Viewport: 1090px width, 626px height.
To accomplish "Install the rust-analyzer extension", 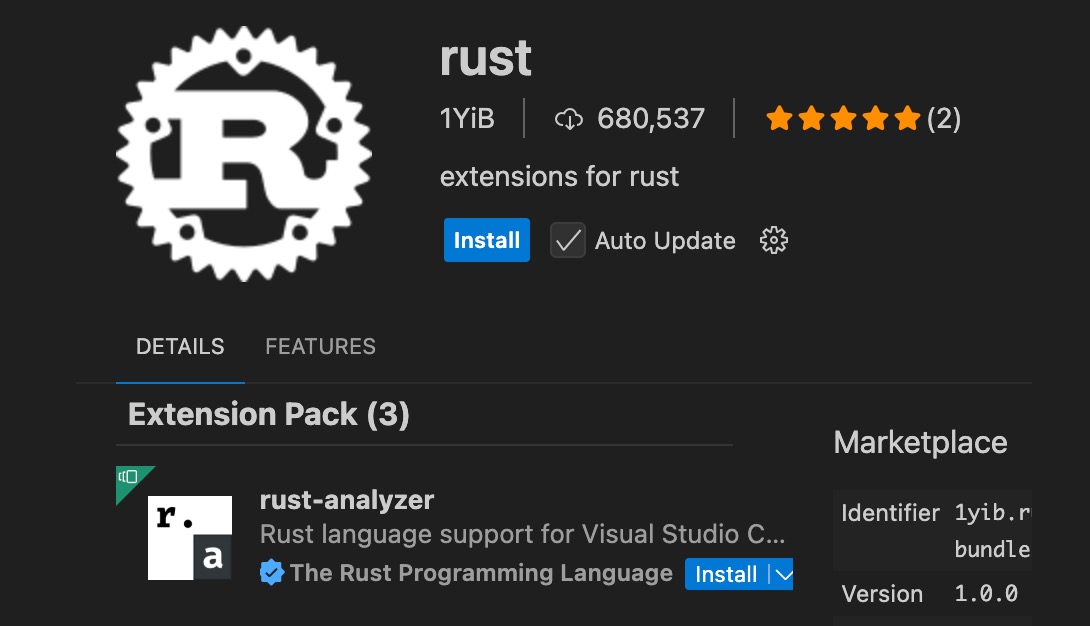I will (x=726, y=575).
